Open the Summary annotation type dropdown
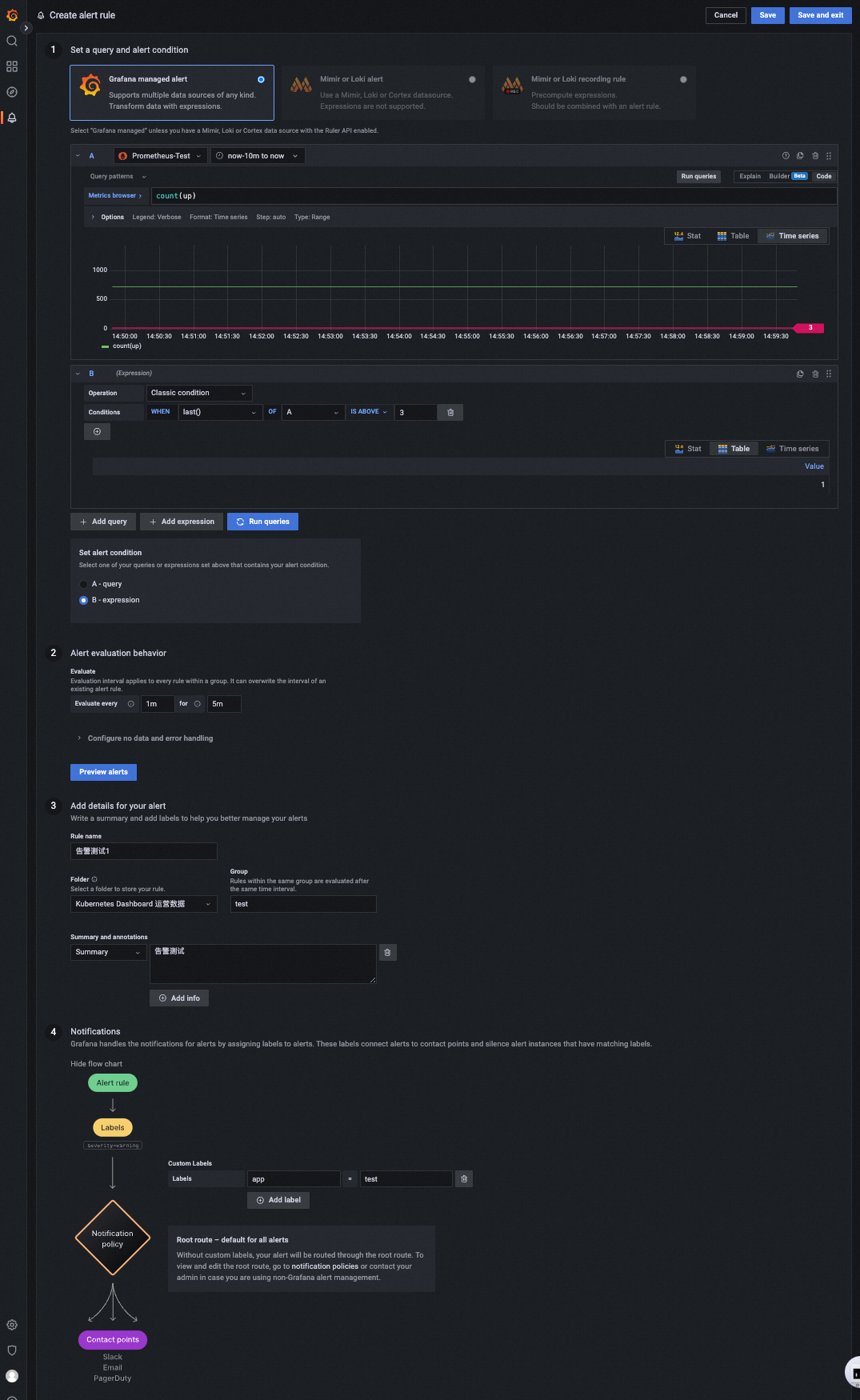 [x=108, y=953]
